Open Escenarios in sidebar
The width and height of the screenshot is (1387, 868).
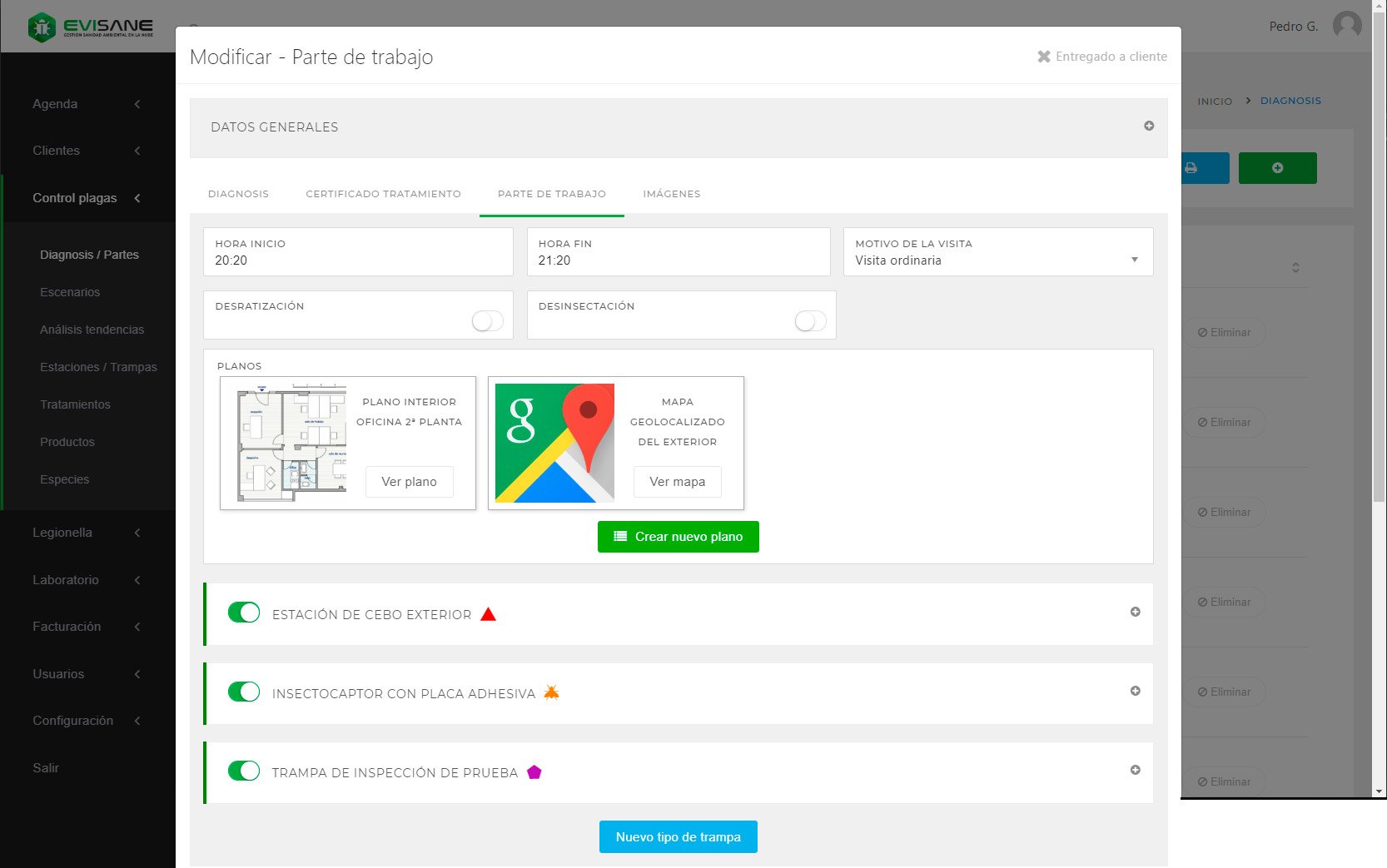[70, 292]
